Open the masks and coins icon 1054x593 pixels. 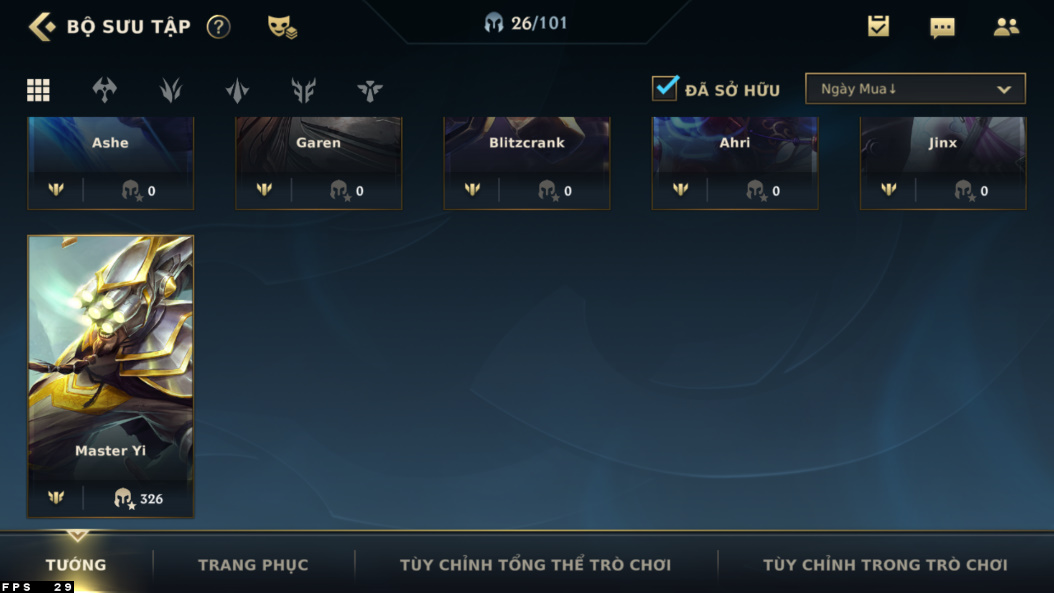pyautogui.click(x=282, y=27)
